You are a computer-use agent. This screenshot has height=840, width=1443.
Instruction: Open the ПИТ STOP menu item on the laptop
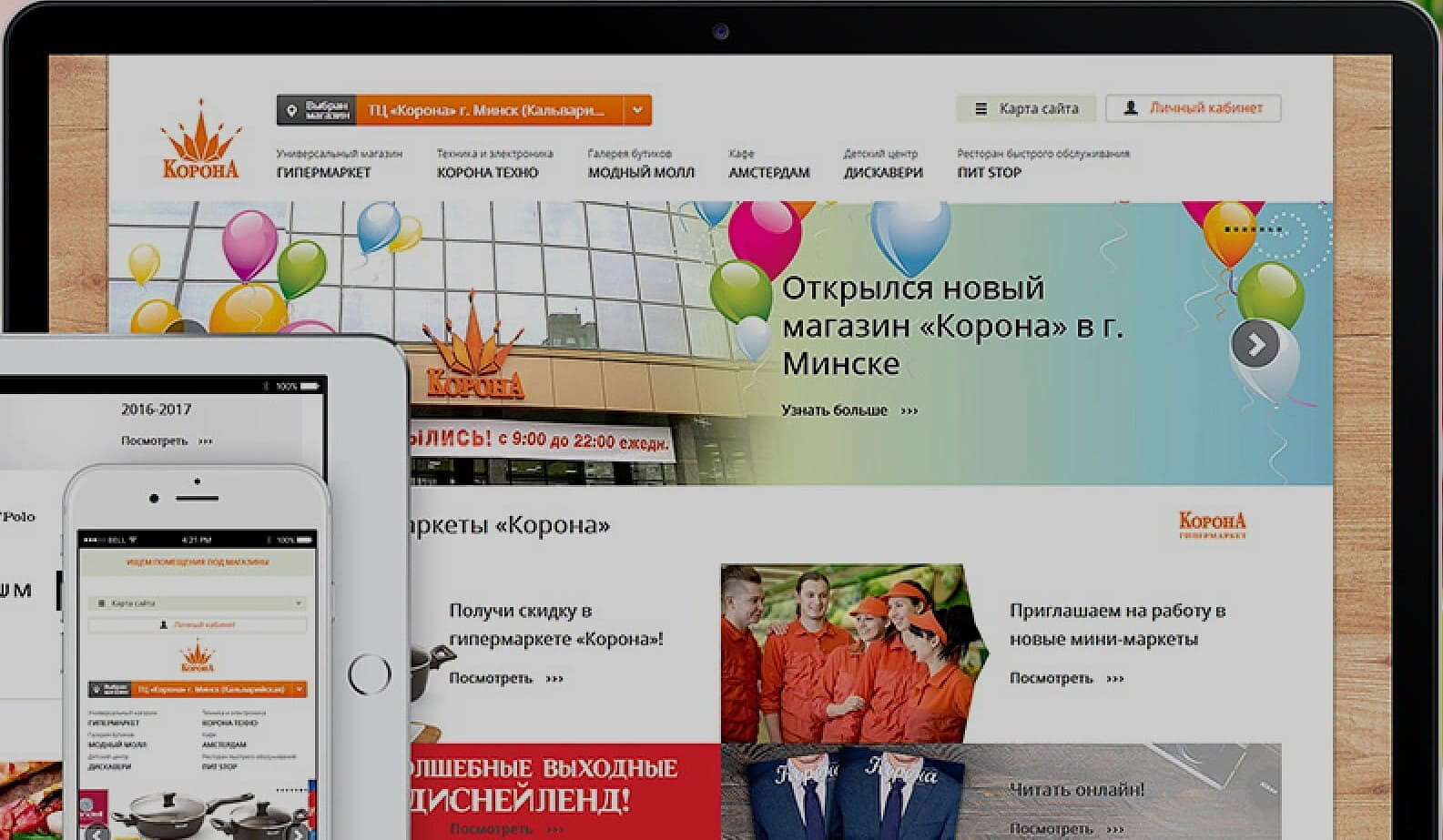coord(990,172)
